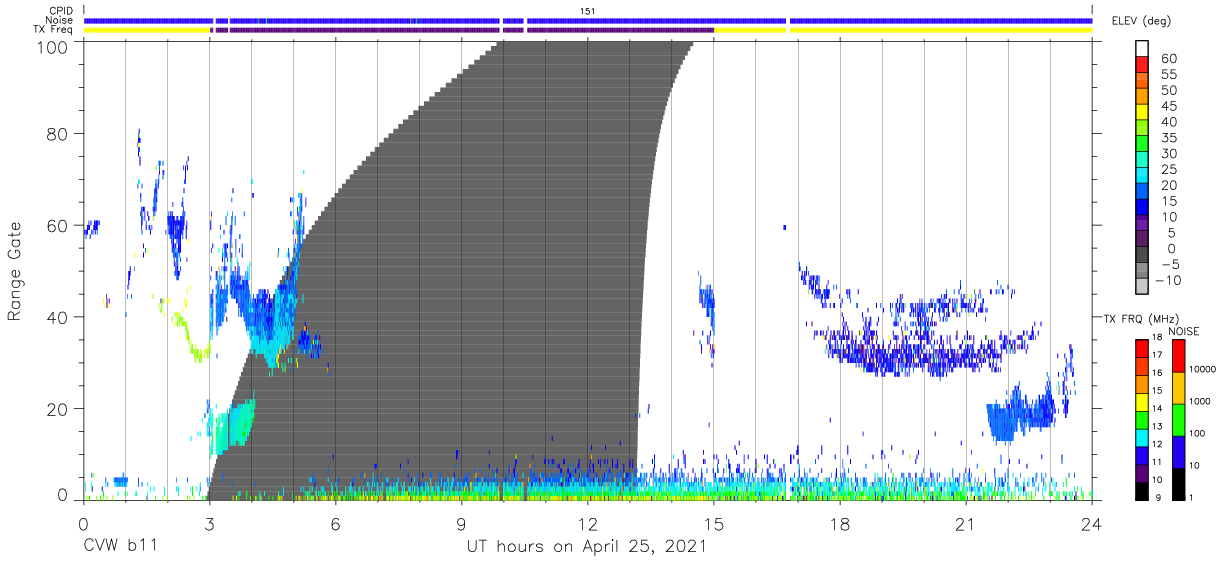Click elevation colorbar label 55

(x=1169, y=75)
